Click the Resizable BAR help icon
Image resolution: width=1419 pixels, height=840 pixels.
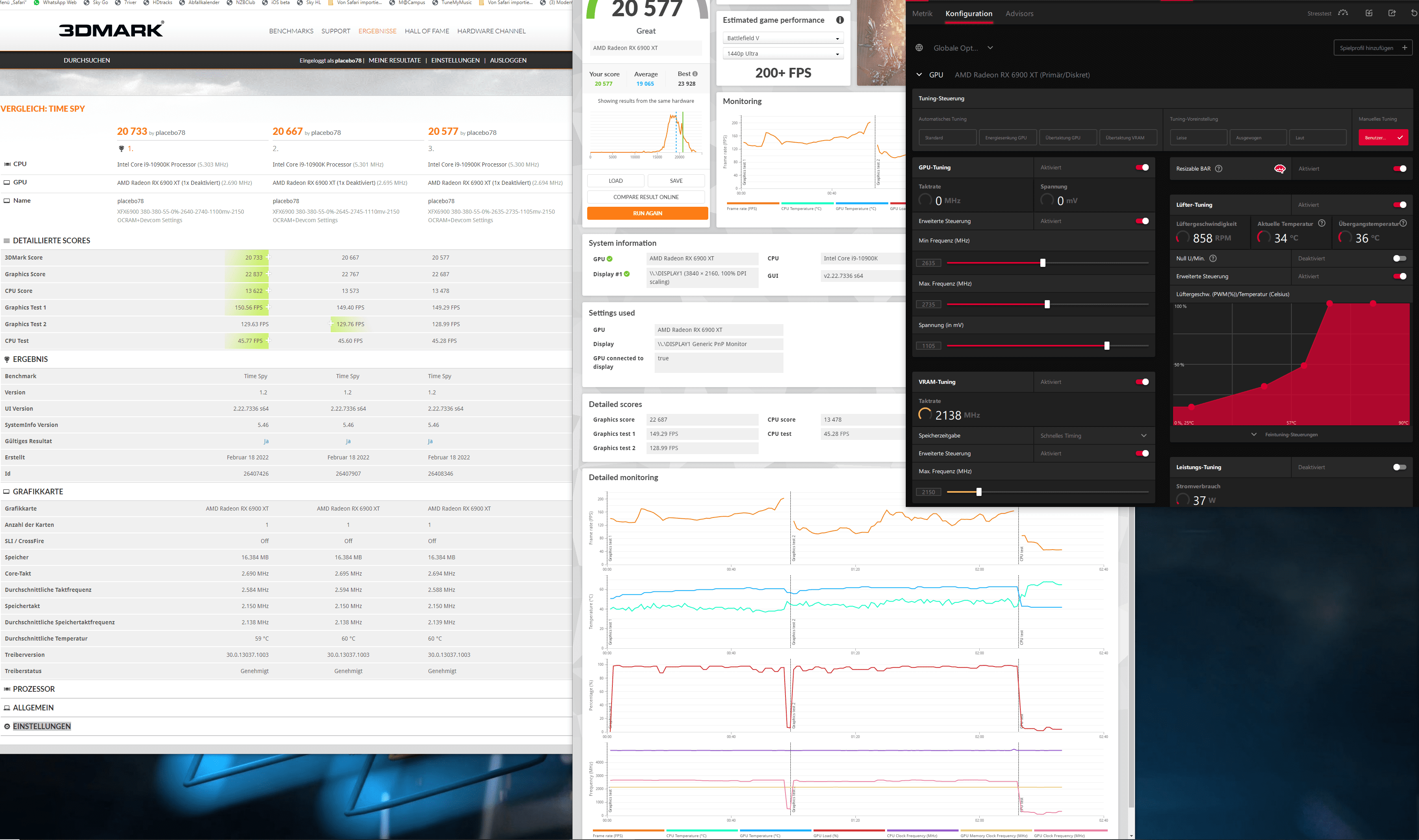(1219, 169)
